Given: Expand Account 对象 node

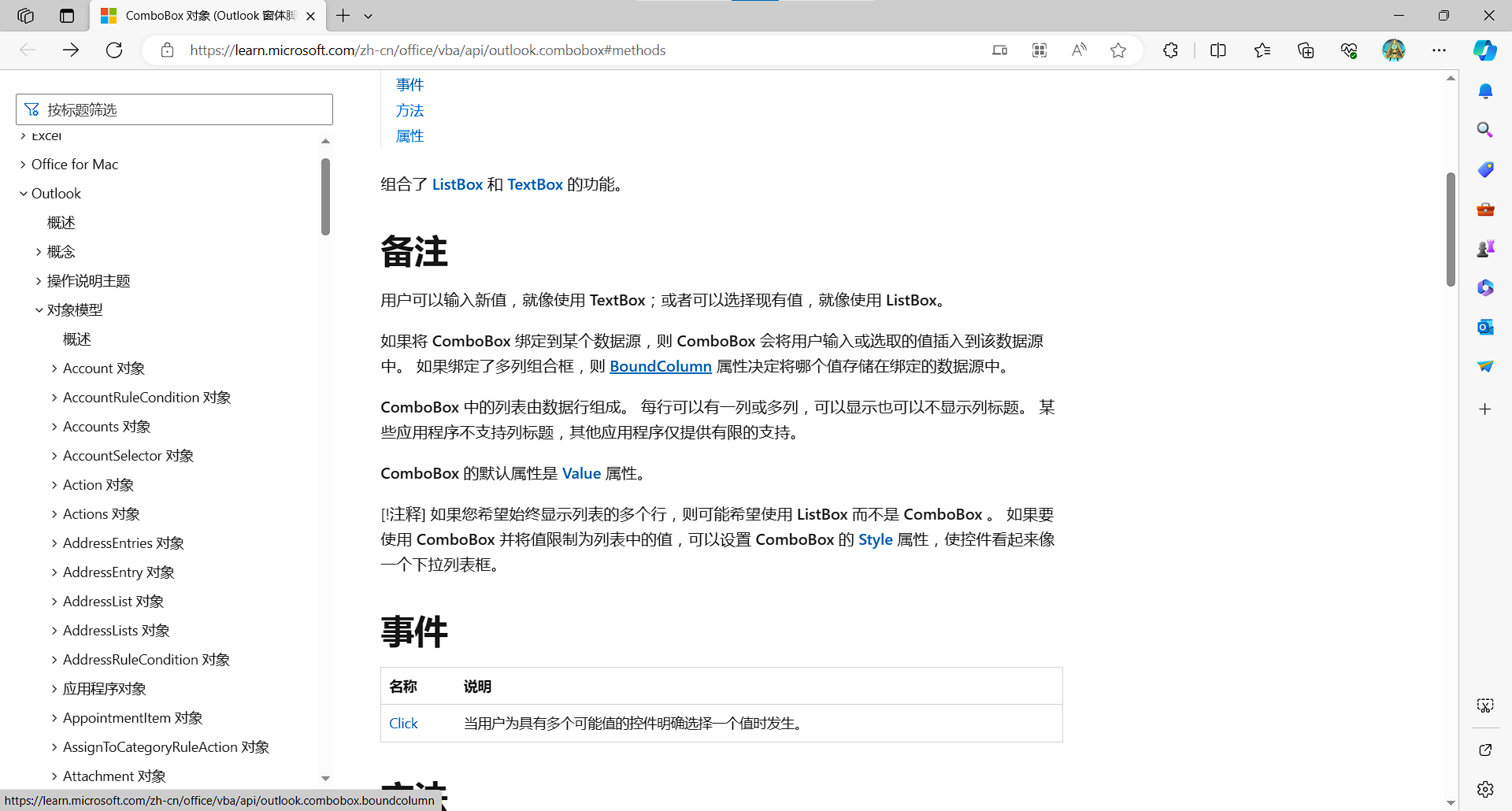Looking at the screenshot, I should coord(54,368).
